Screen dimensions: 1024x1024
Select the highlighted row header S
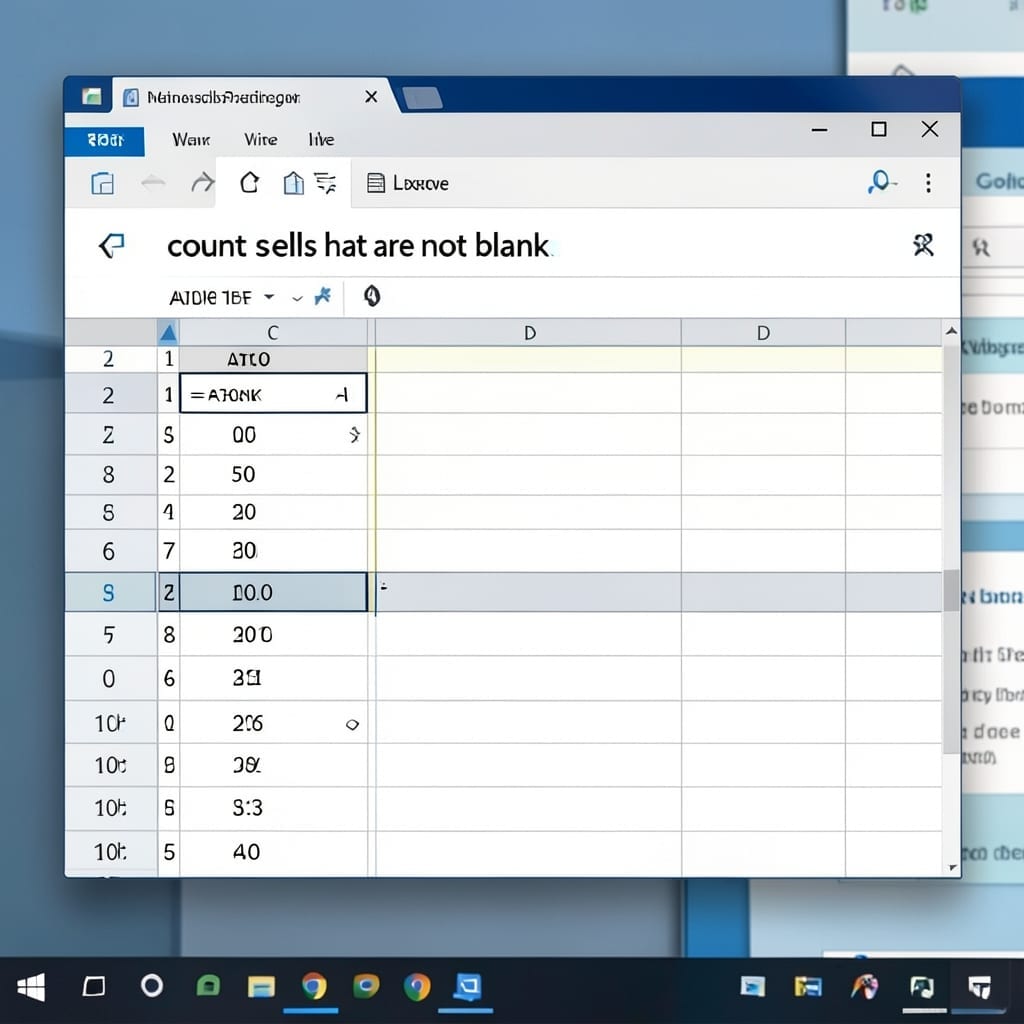tap(110, 592)
